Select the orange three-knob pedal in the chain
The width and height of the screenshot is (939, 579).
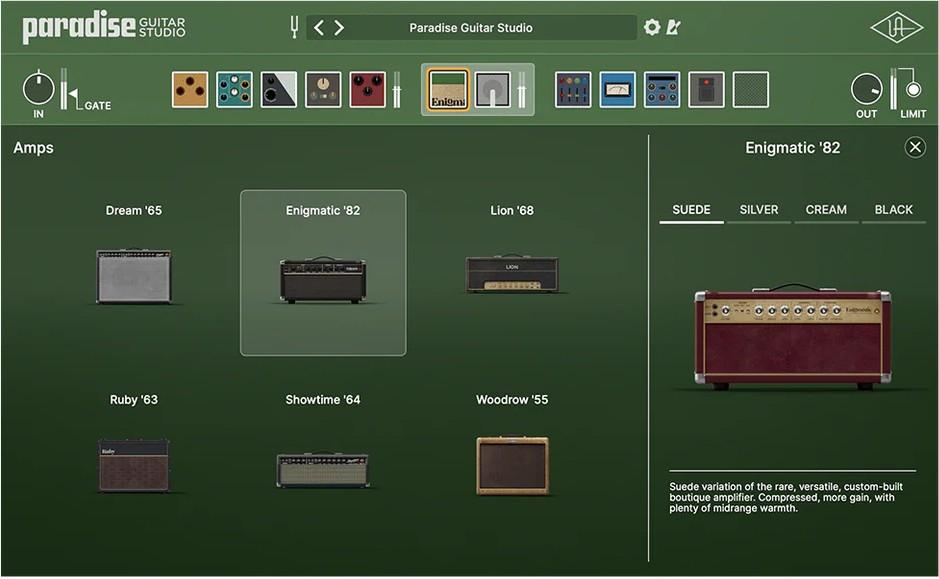click(190, 89)
